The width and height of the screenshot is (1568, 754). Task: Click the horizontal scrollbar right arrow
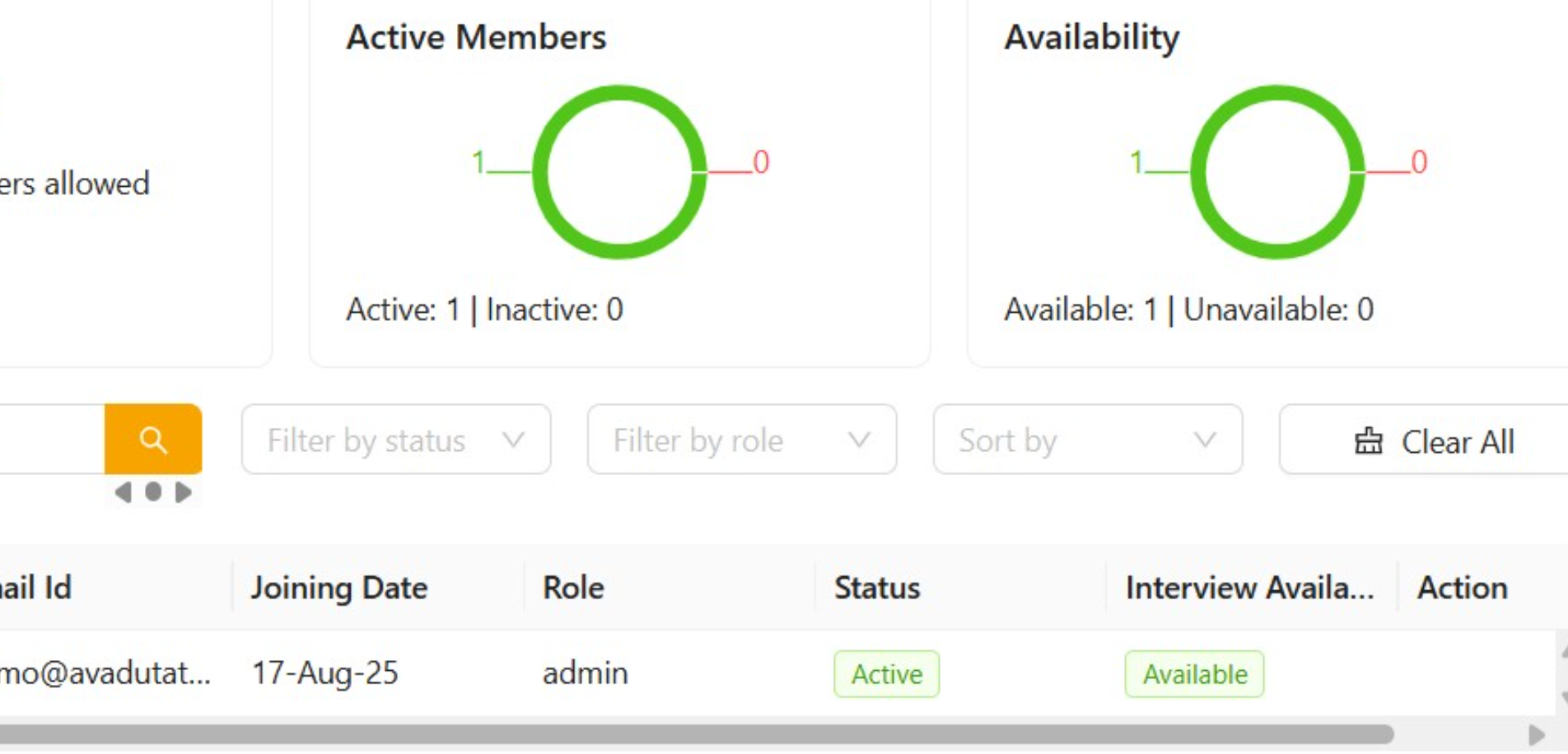point(1535,734)
